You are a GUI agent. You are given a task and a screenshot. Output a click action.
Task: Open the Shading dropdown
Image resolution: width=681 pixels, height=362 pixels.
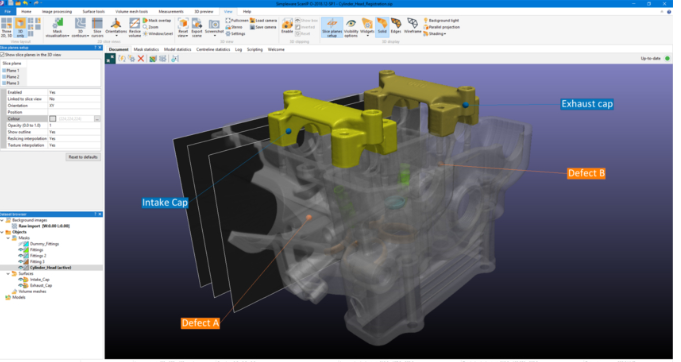click(435, 33)
